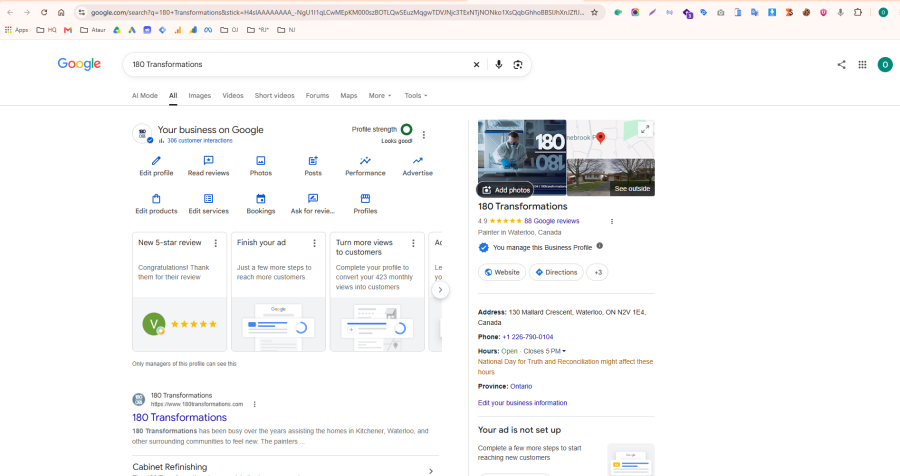This screenshot has width=900, height=476.
Task: Open the Posts icon
Action: coord(313,161)
